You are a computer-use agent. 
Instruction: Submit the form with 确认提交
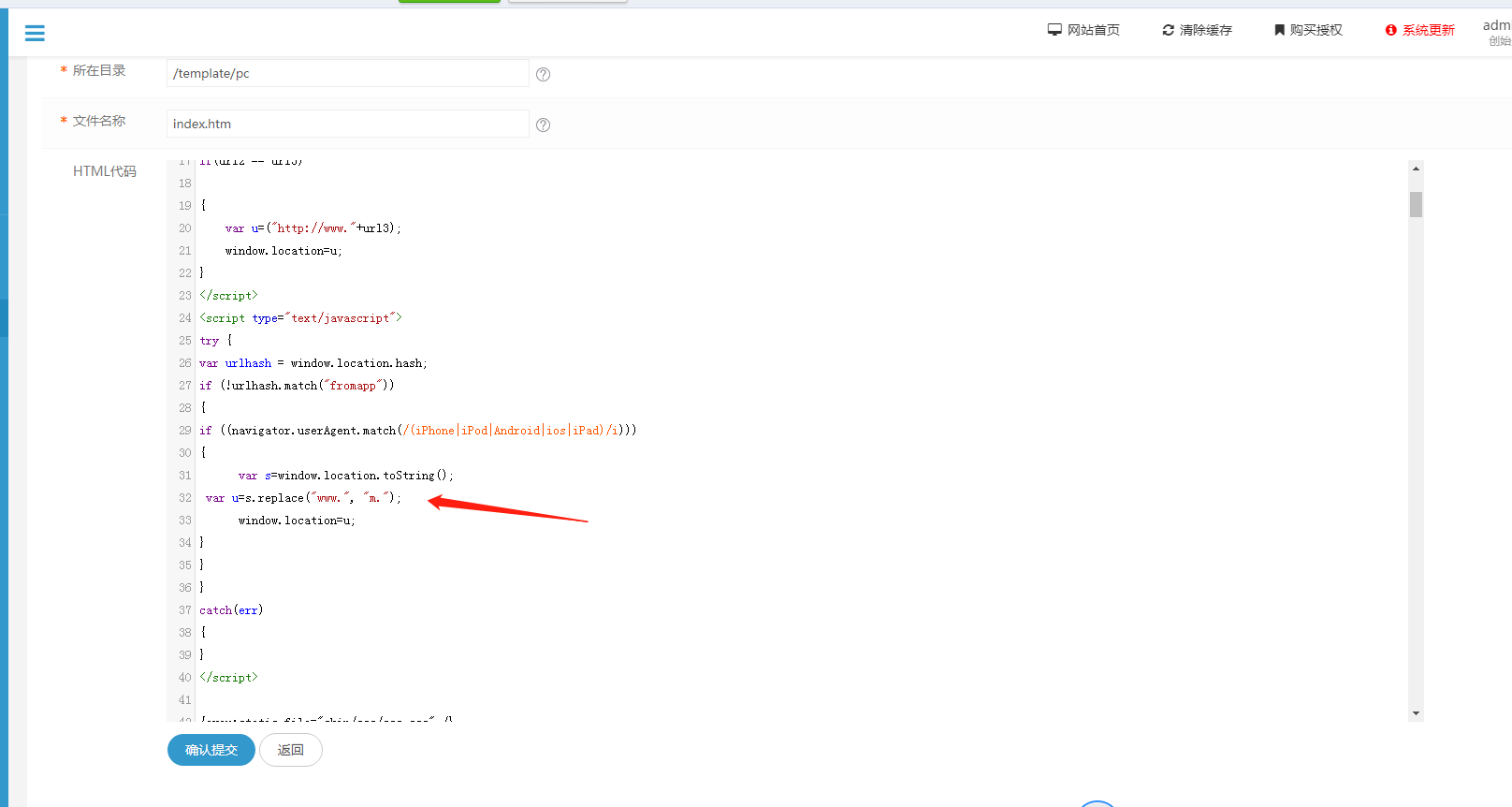click(211, 750)
